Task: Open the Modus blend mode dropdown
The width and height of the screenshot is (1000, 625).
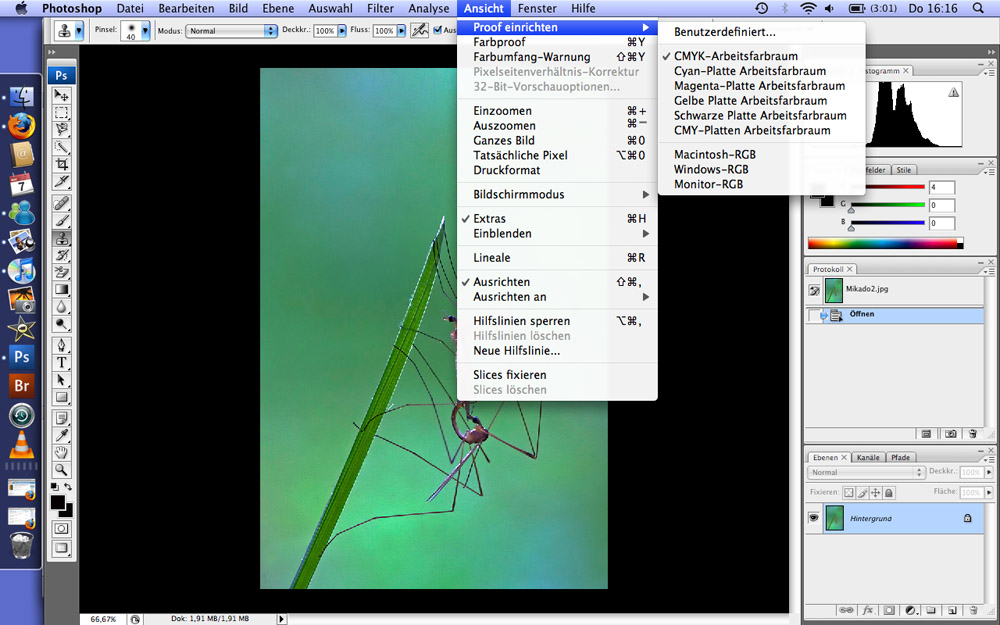Action: [232, 31]
